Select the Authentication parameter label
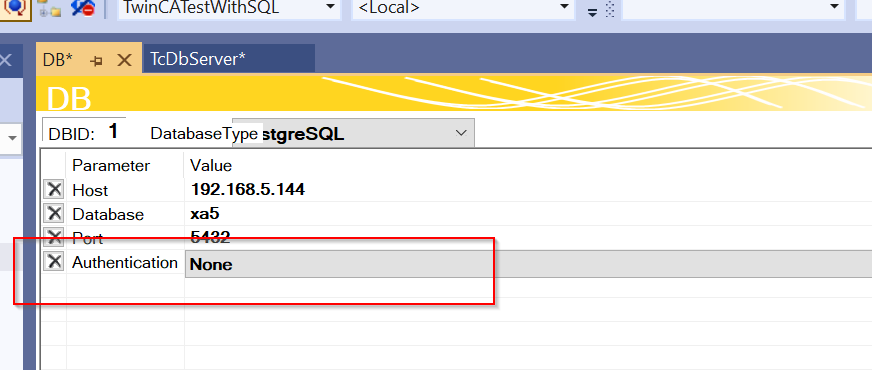The width and height of the screenshot is (872, 370). click(125, 262)
